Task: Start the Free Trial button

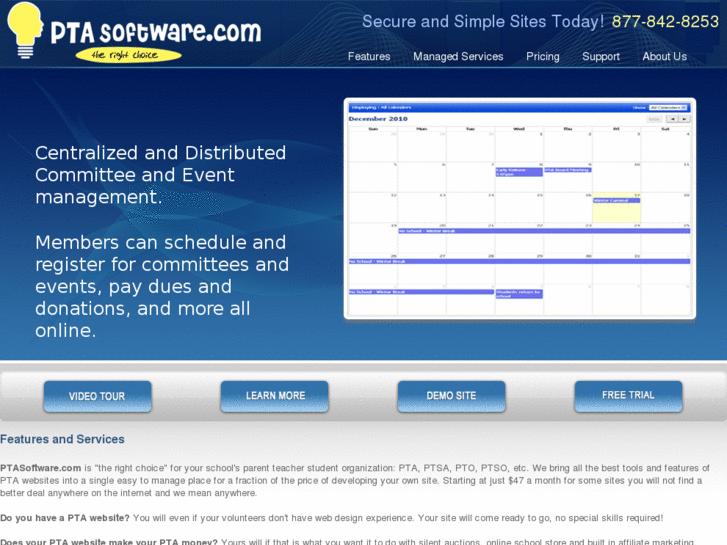Action: point(628,396)
